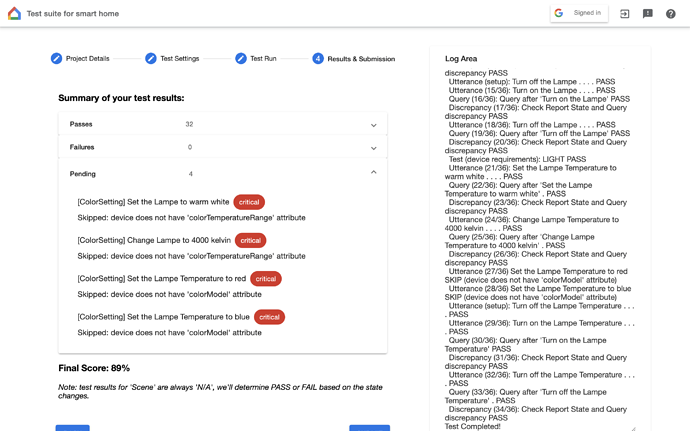Click the Test Settings step checkmark icon
The width and height of the screenshot is (690, 431).
click(x=151, y=58)
